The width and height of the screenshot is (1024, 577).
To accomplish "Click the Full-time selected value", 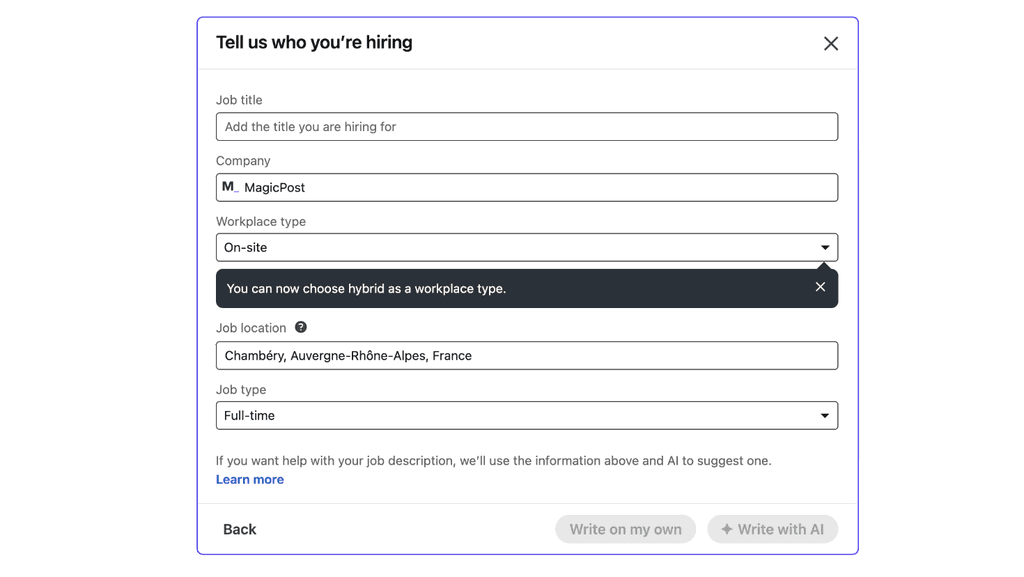I will tap(248, 415).
